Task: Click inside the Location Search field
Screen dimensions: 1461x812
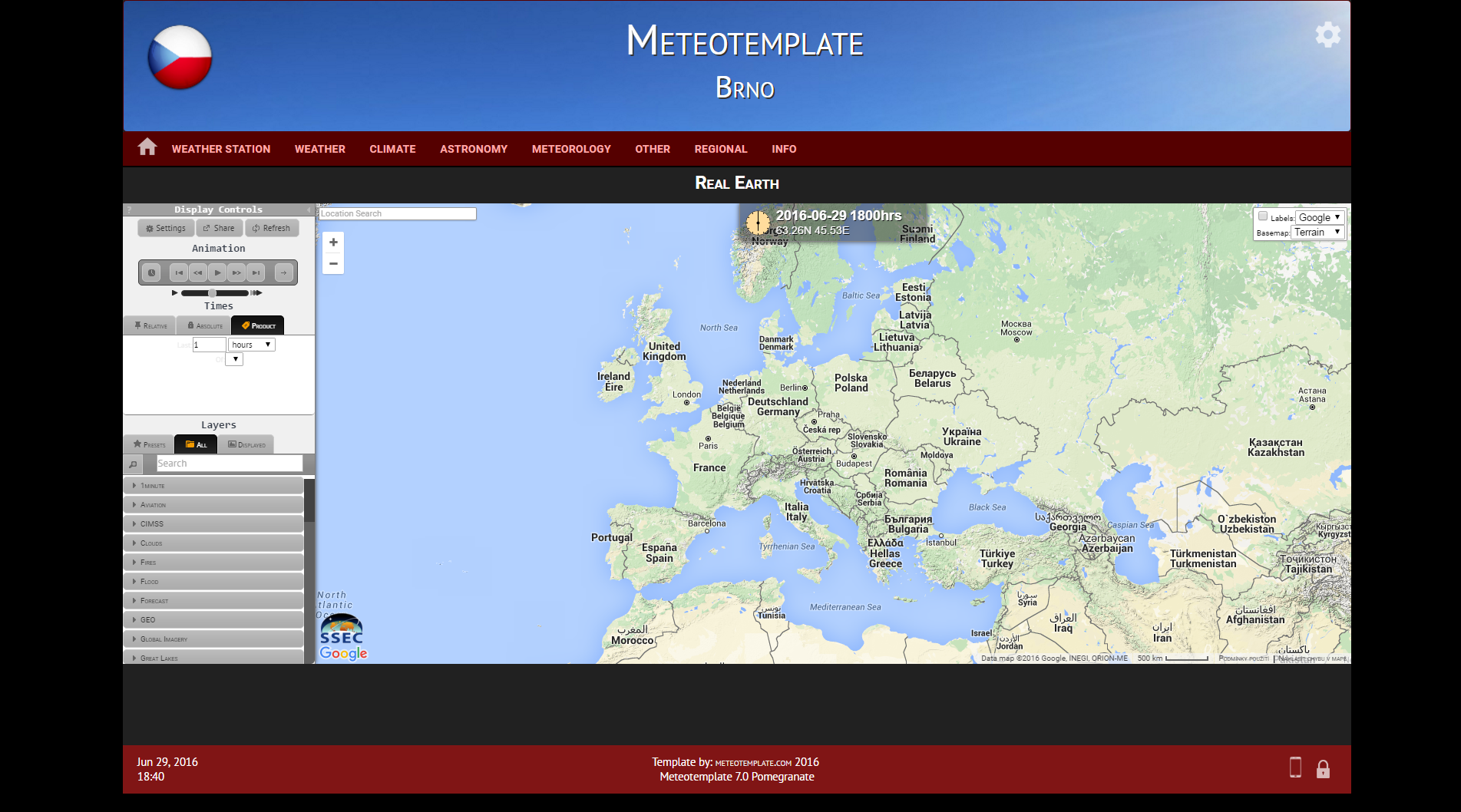Action: (397, 213)
